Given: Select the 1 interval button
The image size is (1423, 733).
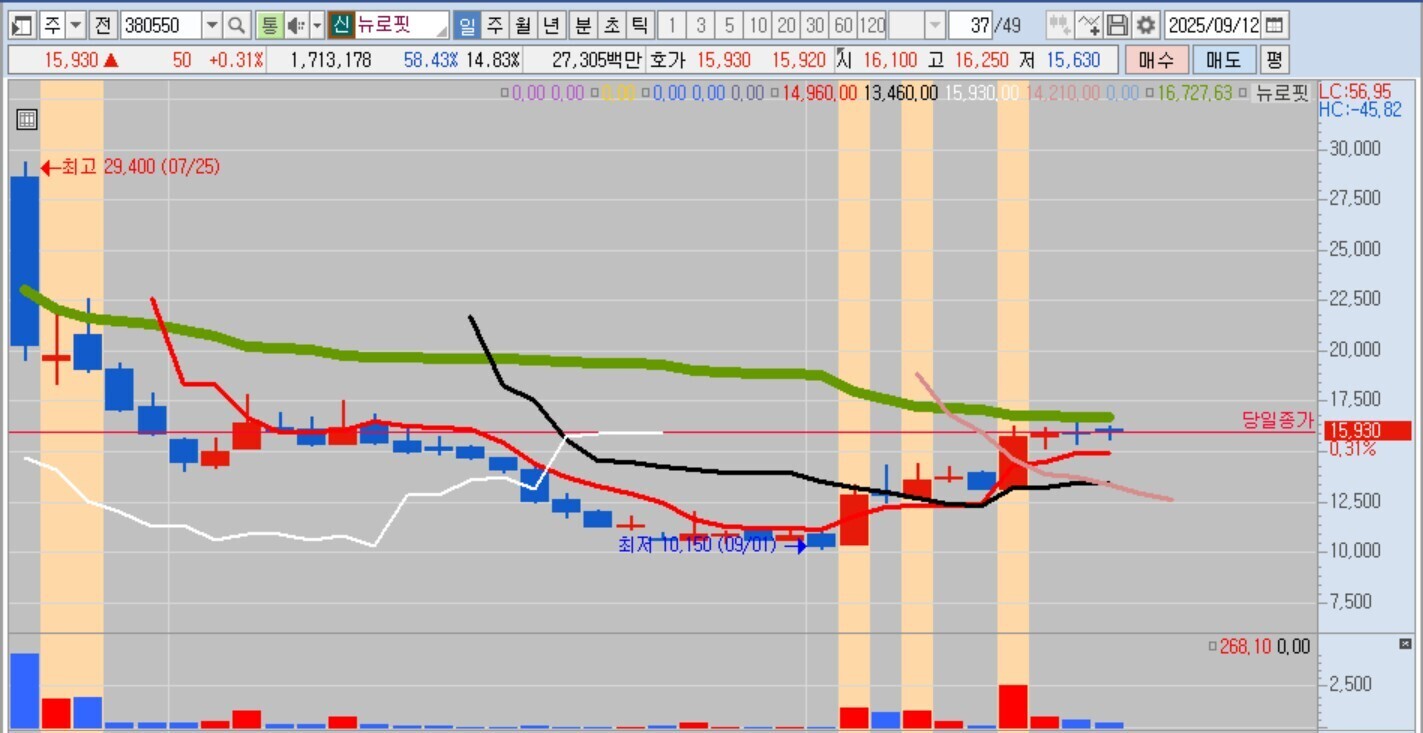Looking at the screenshot, I should coord(672,25).
